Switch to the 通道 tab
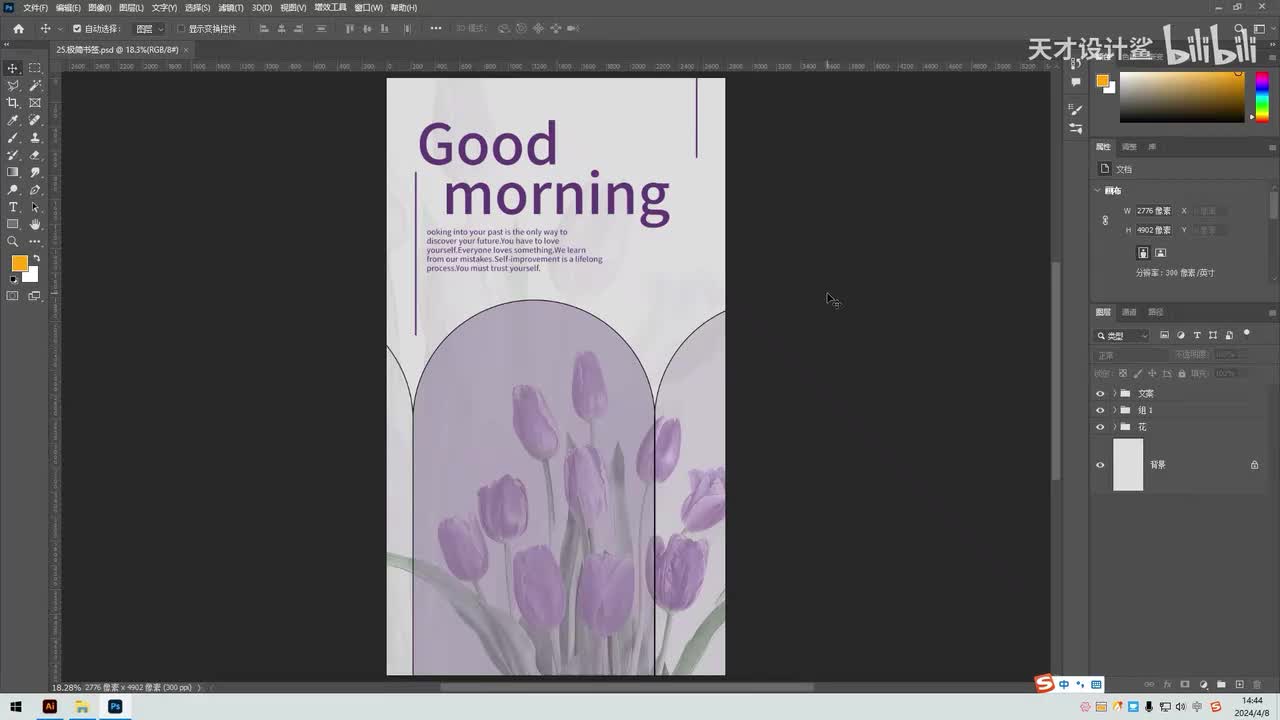The height and width of the screenshot is (720, 1280). (x=1129, y=312)
